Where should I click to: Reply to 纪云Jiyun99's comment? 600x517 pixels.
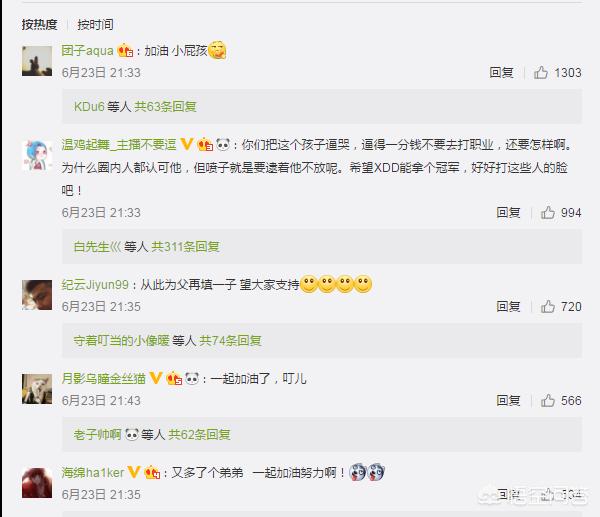508,306
